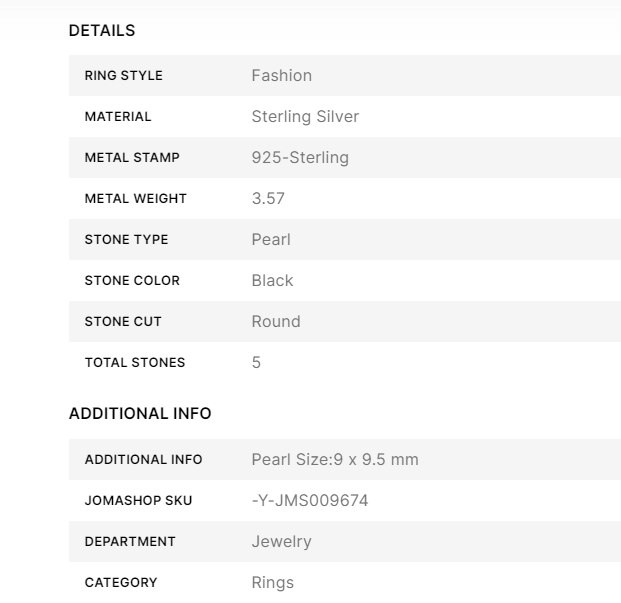This screenshot has width=621, height=603.
Task: Select the Fashion ring style value
Action: coord(282,76)
